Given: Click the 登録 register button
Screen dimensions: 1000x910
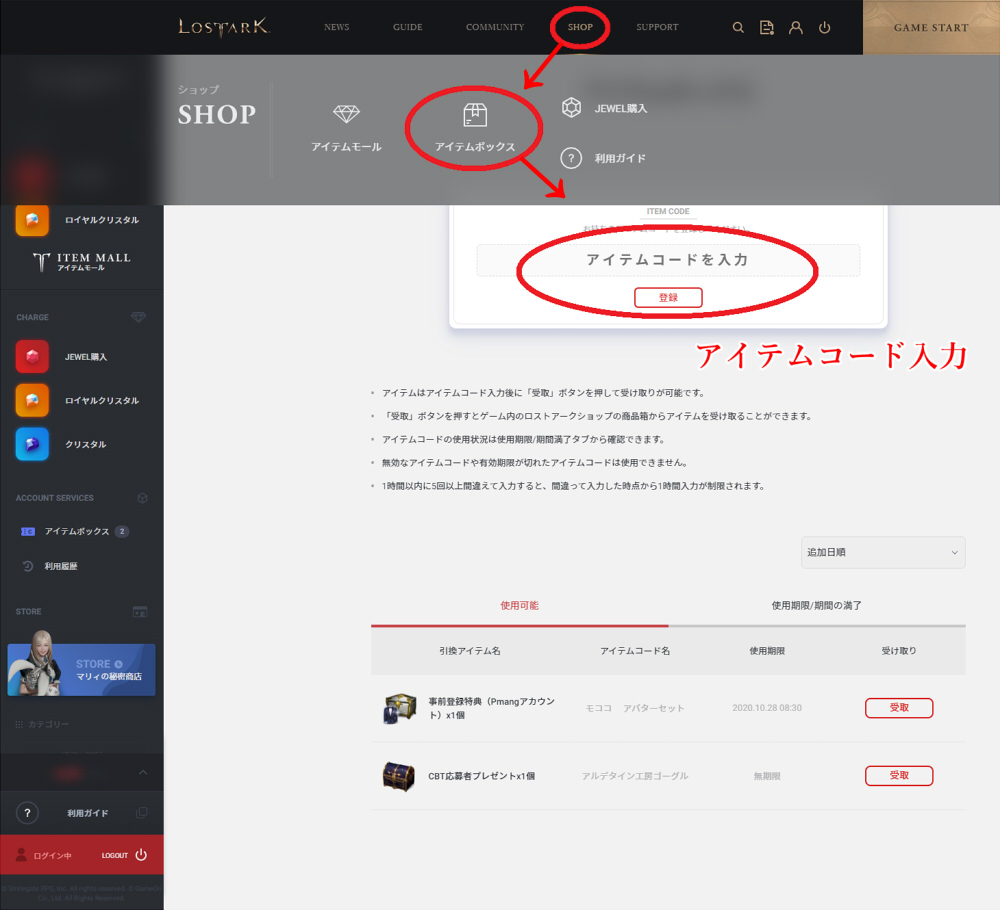Looking at the screenshot, I should click(x=668, y=297).
